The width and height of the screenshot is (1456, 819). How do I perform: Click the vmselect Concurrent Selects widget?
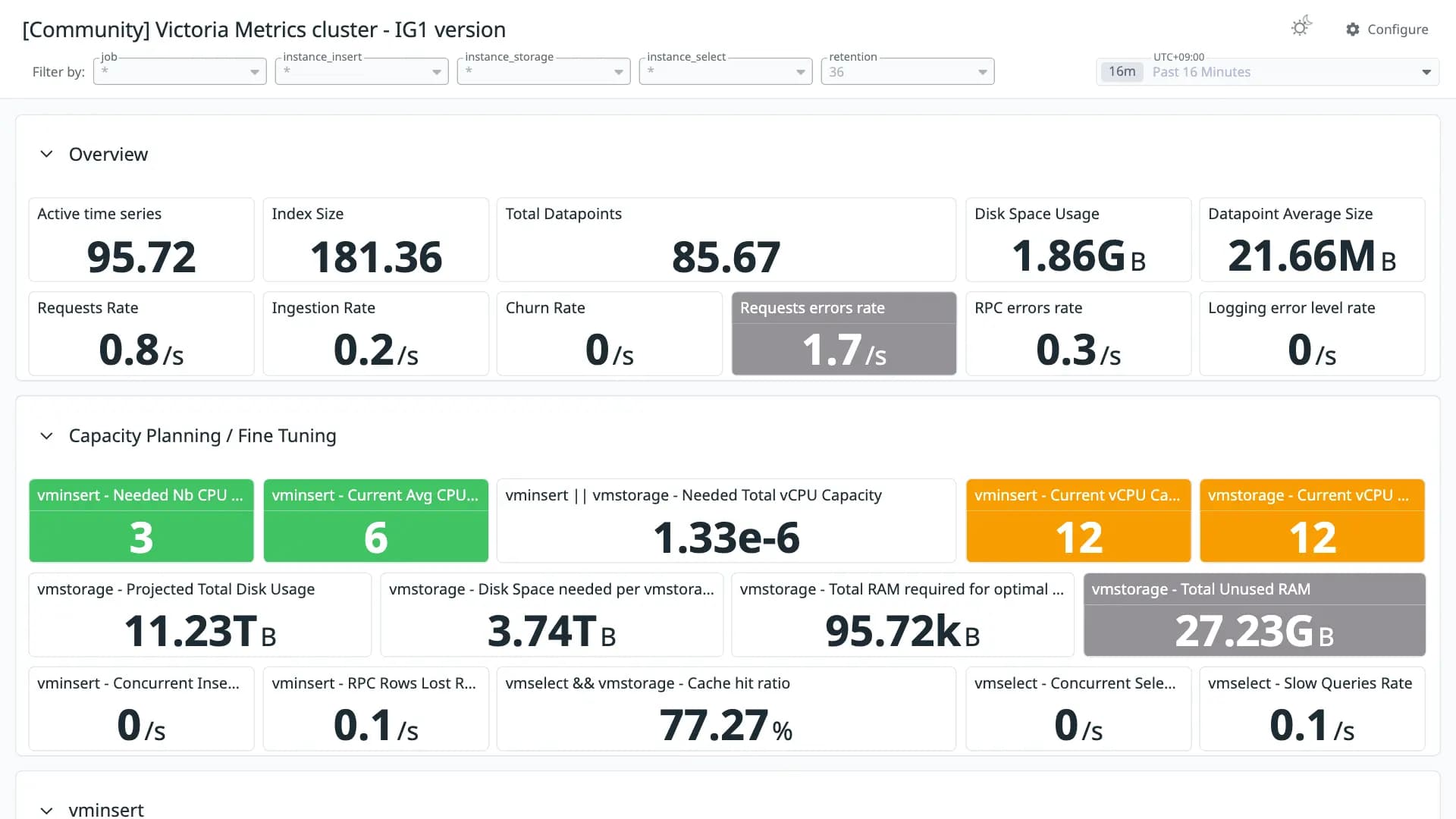1078,709
